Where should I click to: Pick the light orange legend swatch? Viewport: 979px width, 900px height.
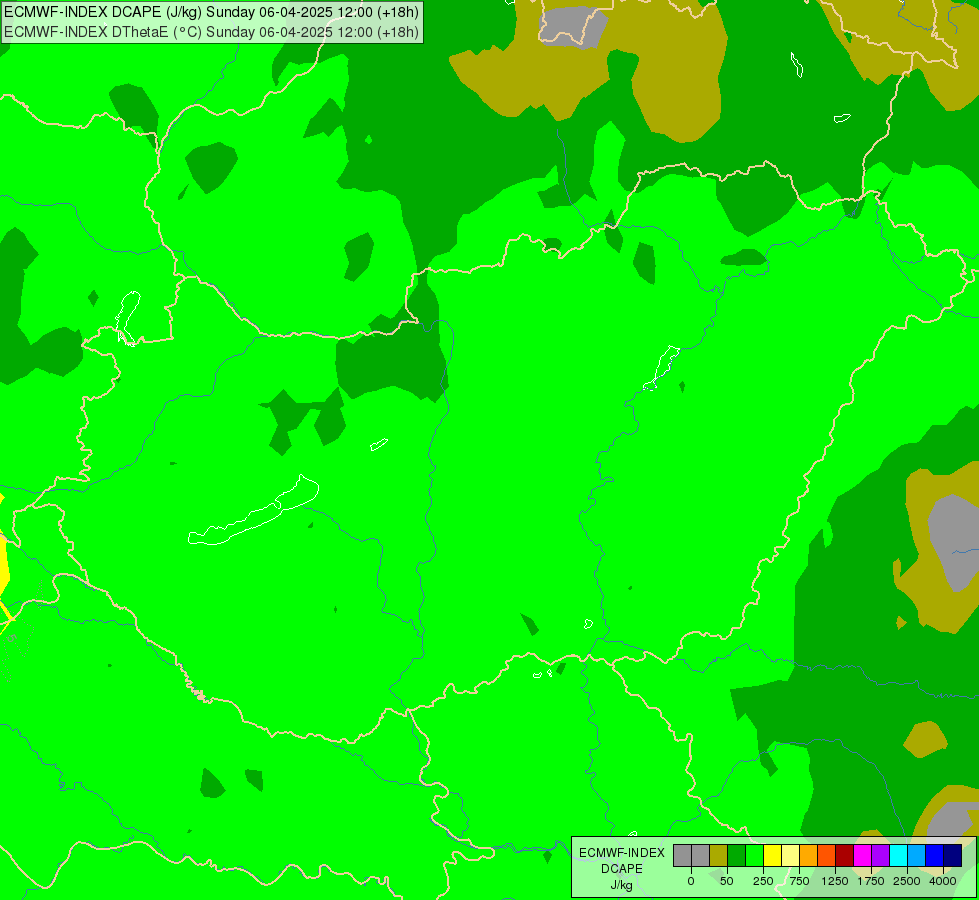click(809, 856)
